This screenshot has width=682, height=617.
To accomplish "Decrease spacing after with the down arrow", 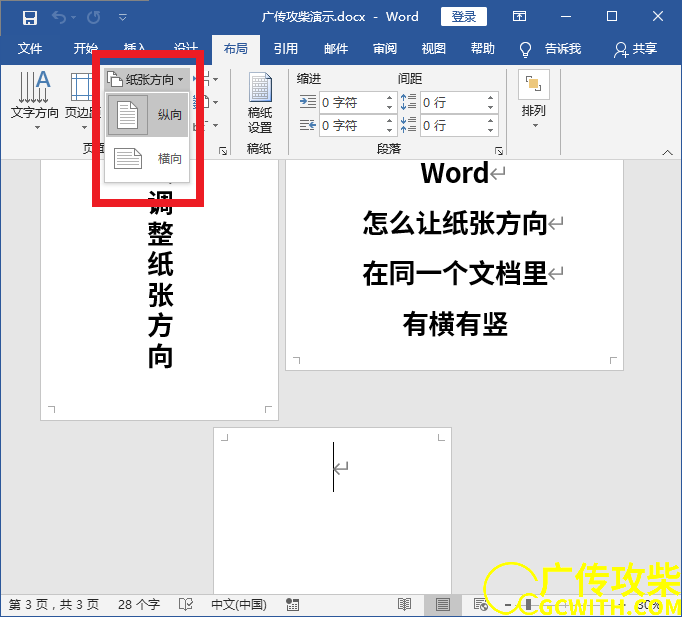I will click(x=491, y=130).
